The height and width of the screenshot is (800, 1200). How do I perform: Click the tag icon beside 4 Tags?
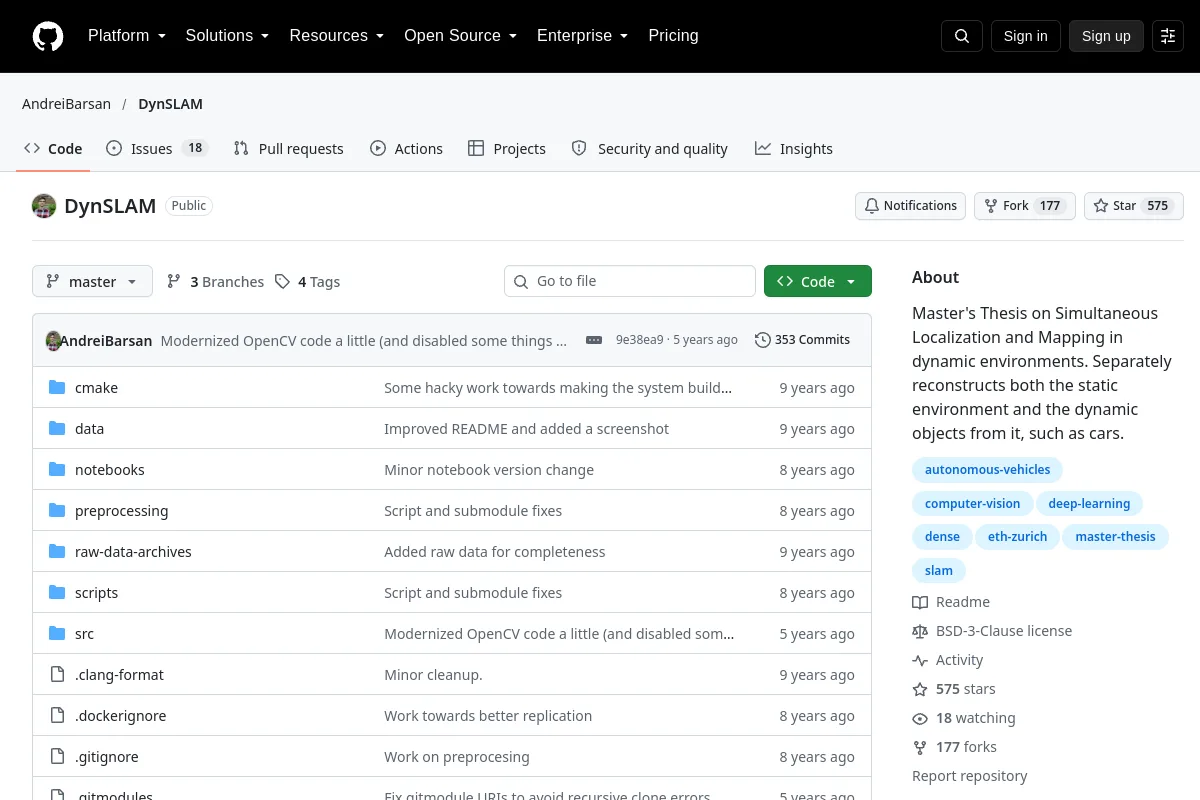(283, 282)
